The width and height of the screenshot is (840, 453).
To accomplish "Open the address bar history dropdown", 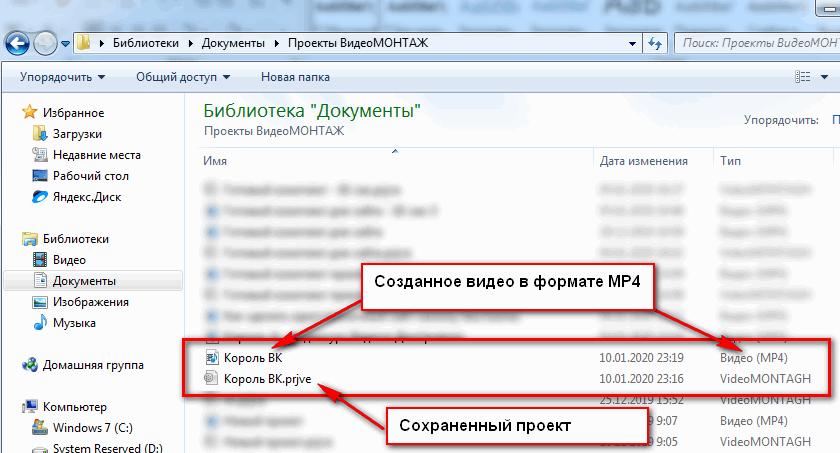I will coord(632,43).
